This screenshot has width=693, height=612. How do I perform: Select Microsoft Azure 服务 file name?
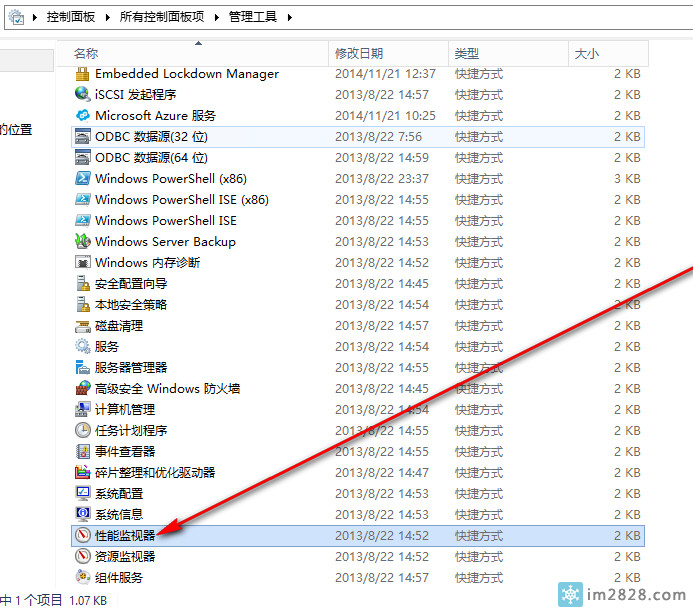tap(155, 115)
